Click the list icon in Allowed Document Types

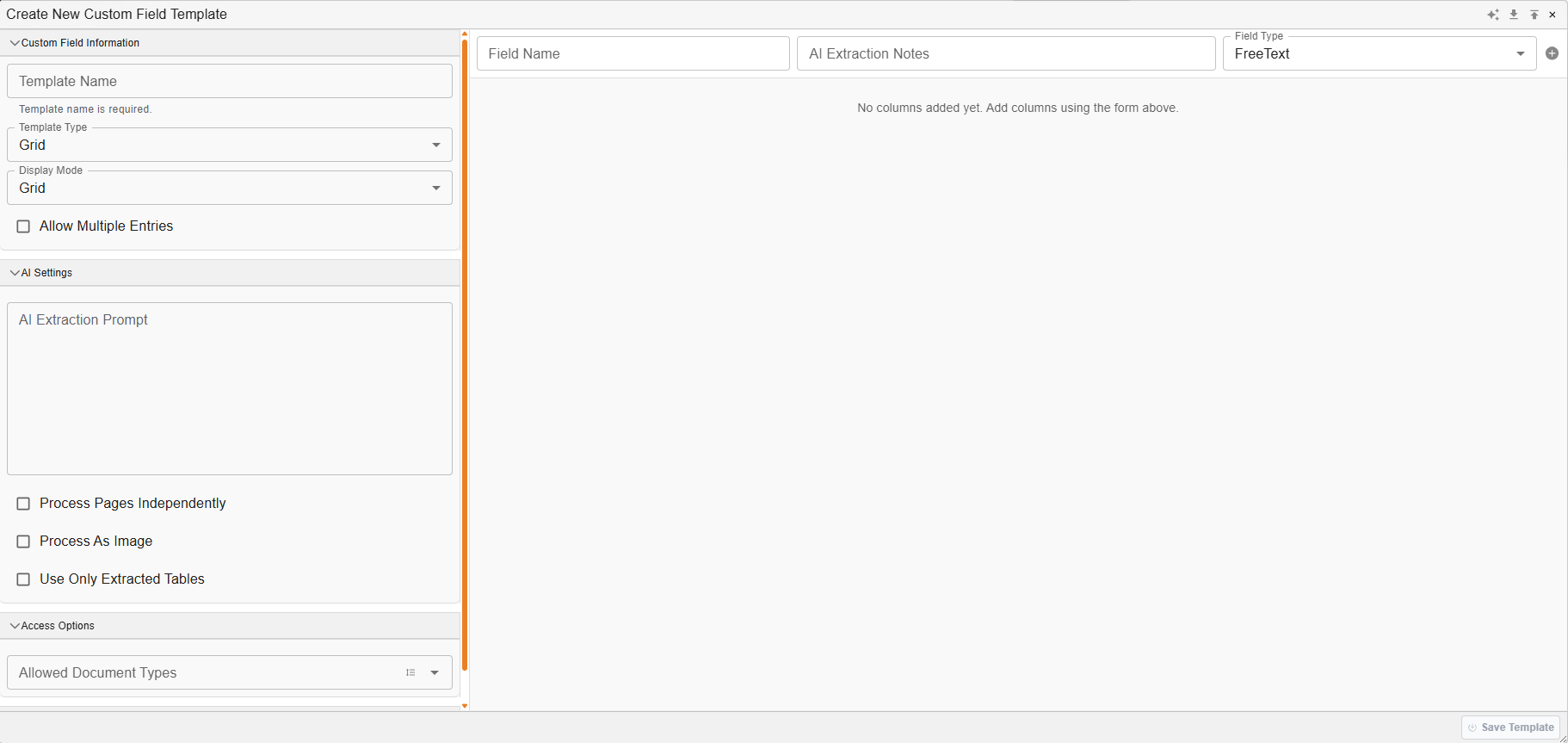tap(411, 672)
